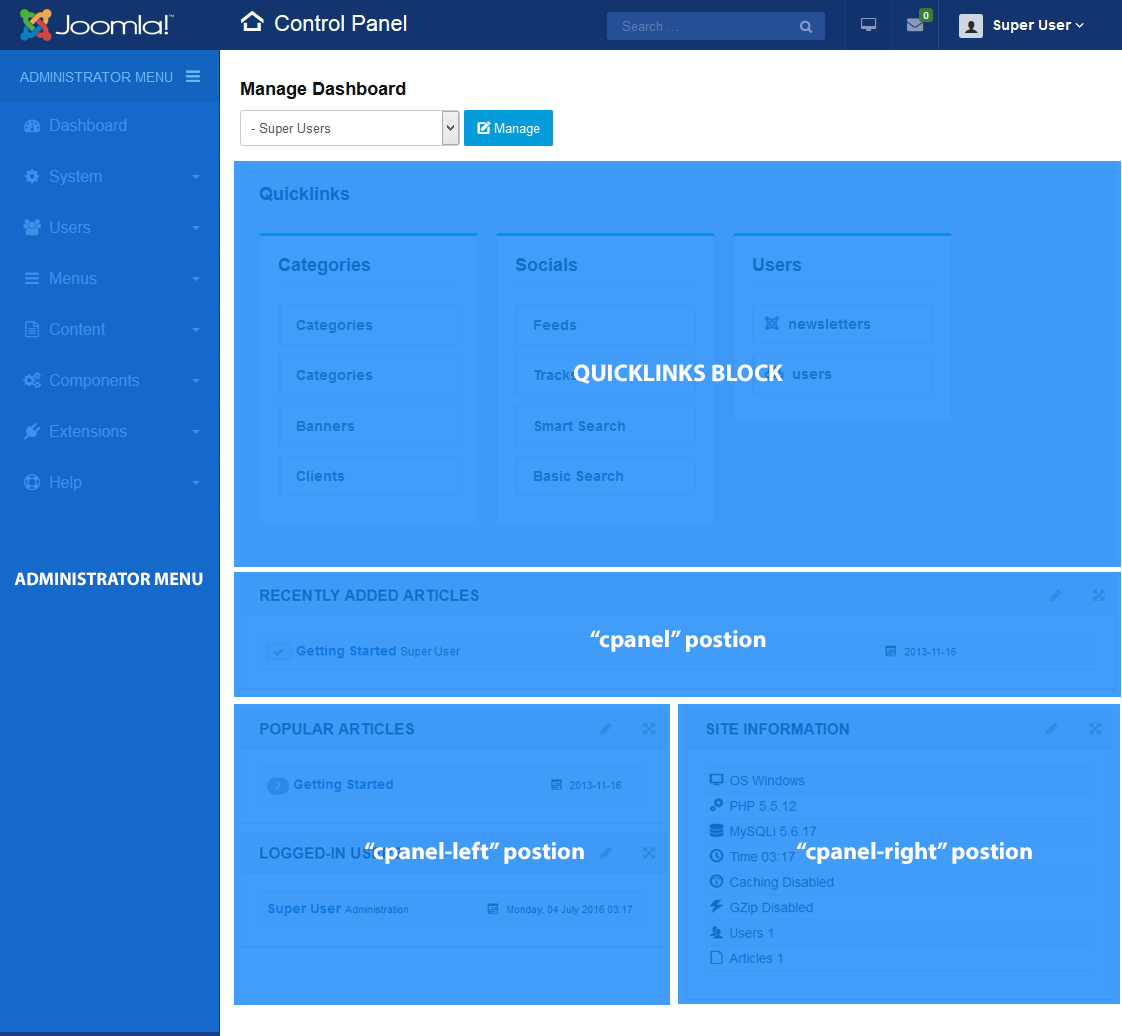Viewport: 1122px width, 1036px height.
Task: Open the Smart Search quicklink
Action: click(x=605, y=426)
